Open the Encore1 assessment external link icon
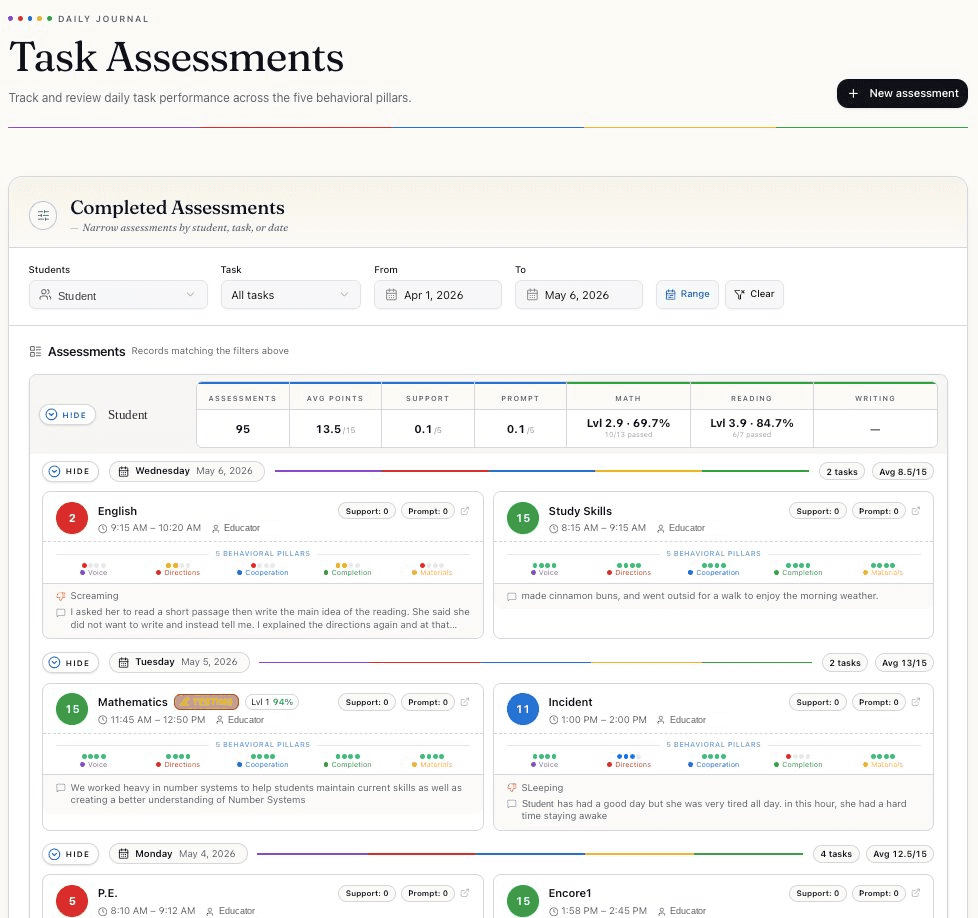 [916, 894]
